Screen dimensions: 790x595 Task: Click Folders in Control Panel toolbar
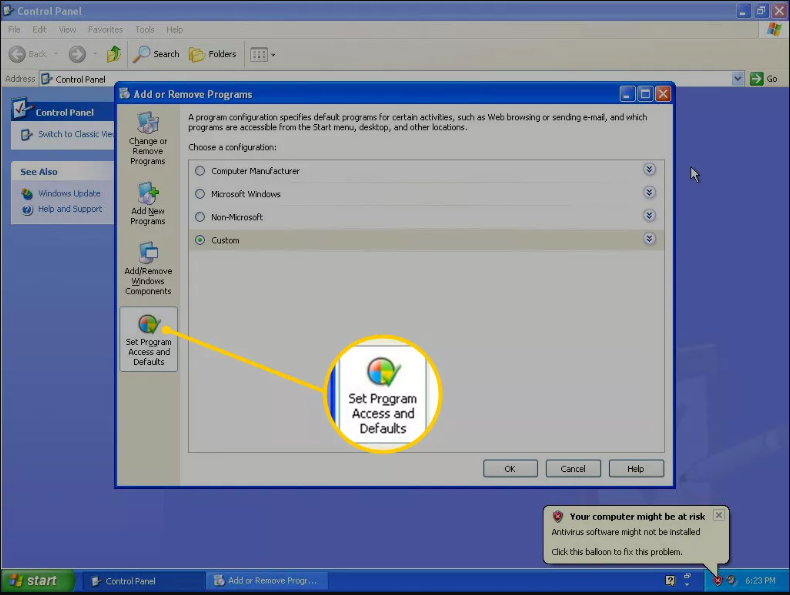[212, 54]
